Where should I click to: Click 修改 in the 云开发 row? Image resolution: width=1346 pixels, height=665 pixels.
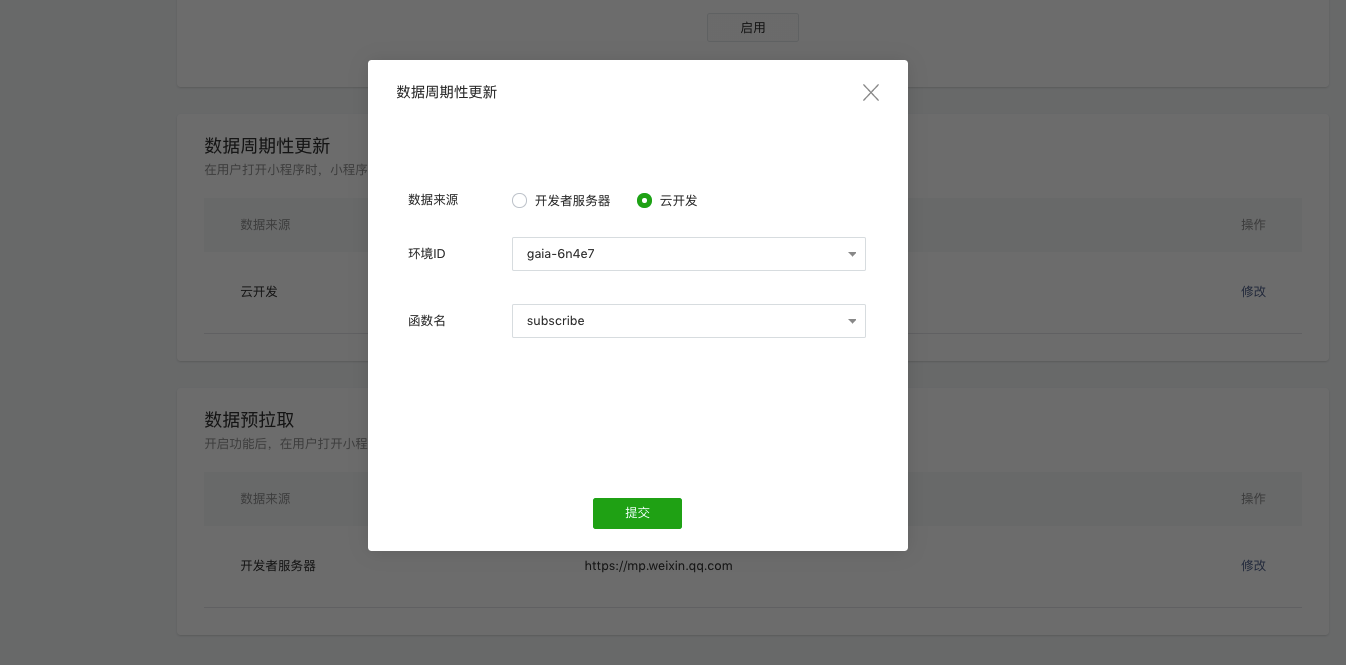click(x=1253, y=292)
